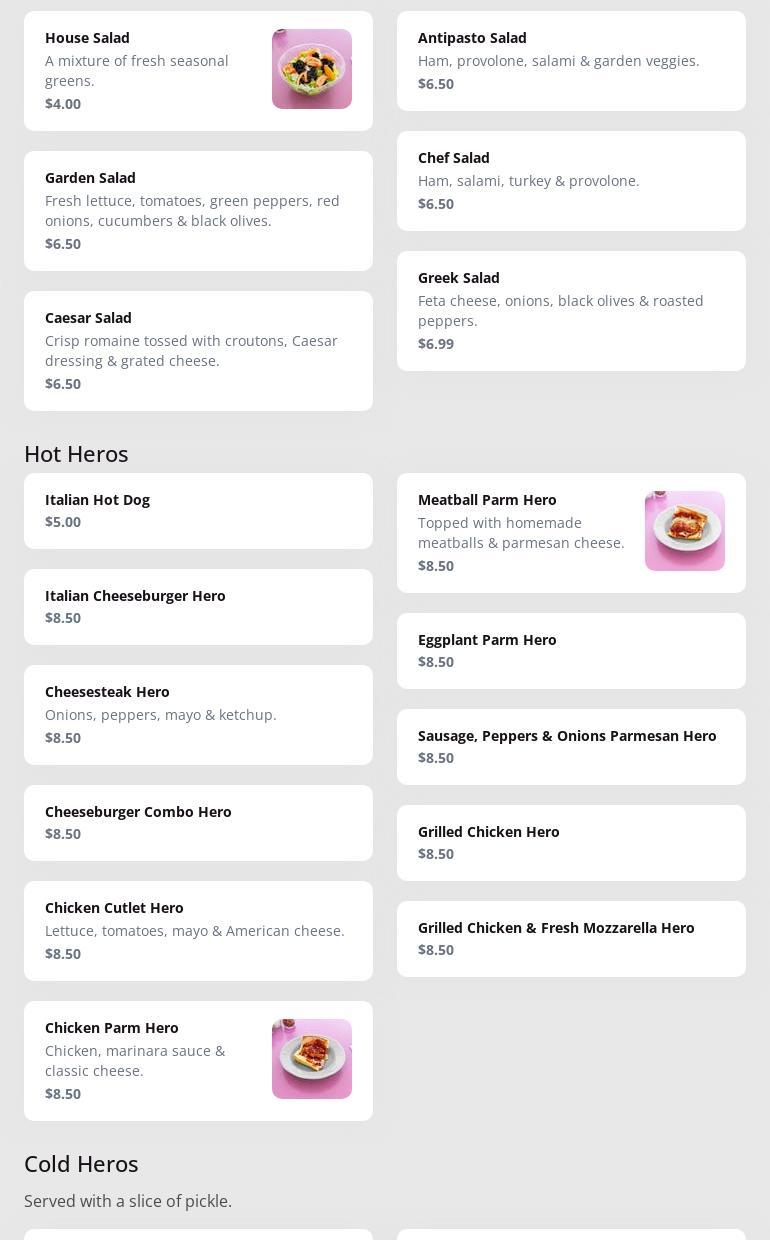Open the Eggplant Parm Hero item

pos(571,651)
